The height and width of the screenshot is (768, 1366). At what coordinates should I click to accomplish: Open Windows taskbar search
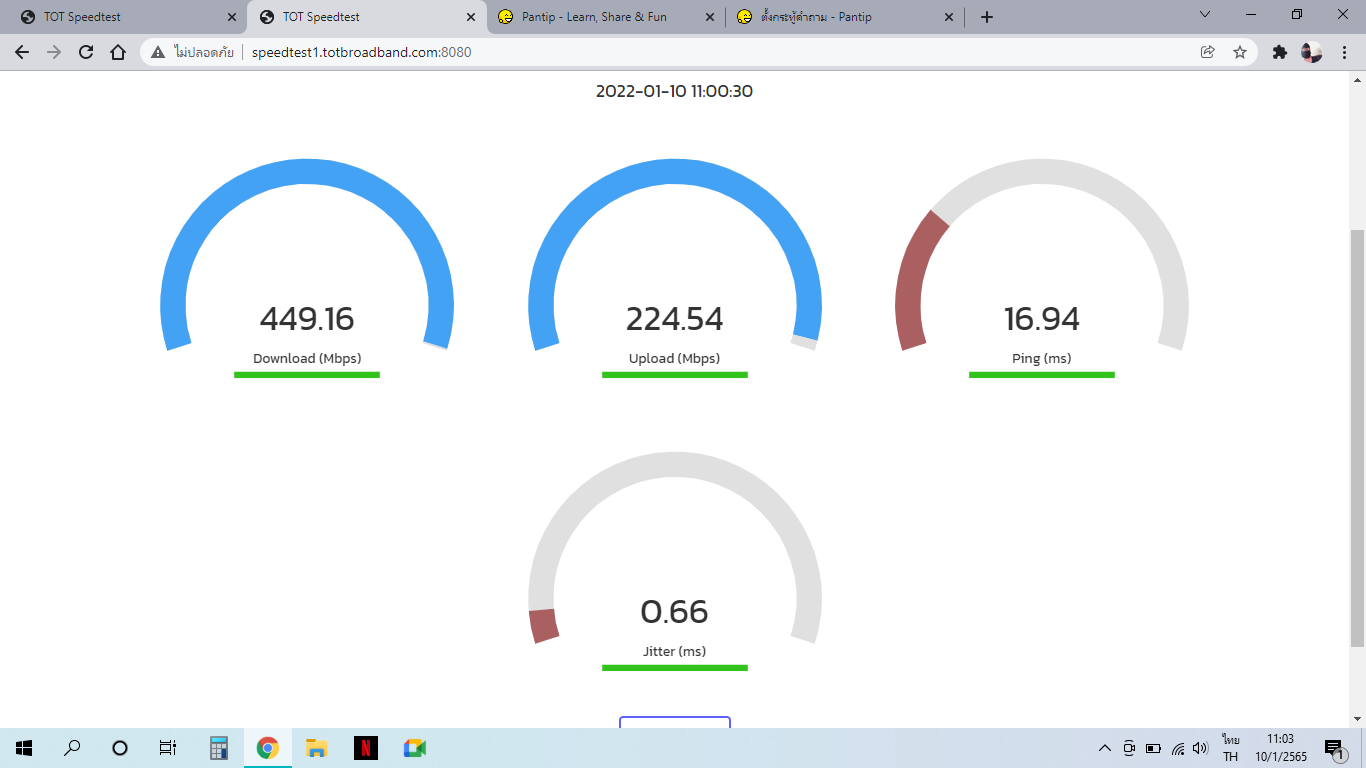click(72, 748)
